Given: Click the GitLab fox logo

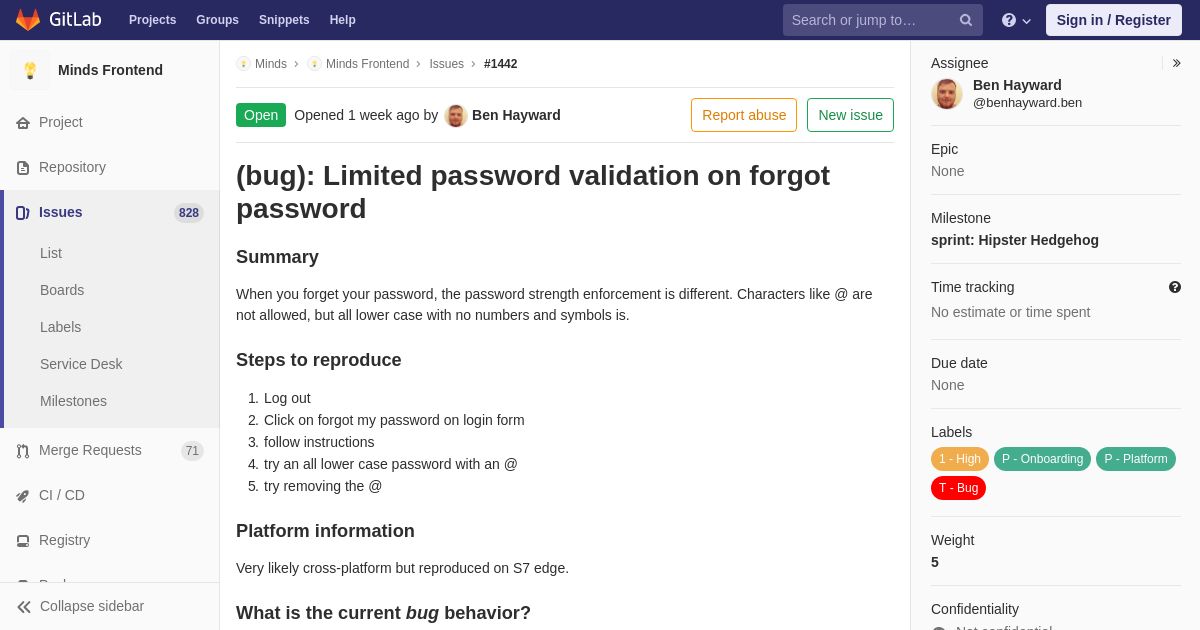Looking at the screenshot, I should click(28, 20).
